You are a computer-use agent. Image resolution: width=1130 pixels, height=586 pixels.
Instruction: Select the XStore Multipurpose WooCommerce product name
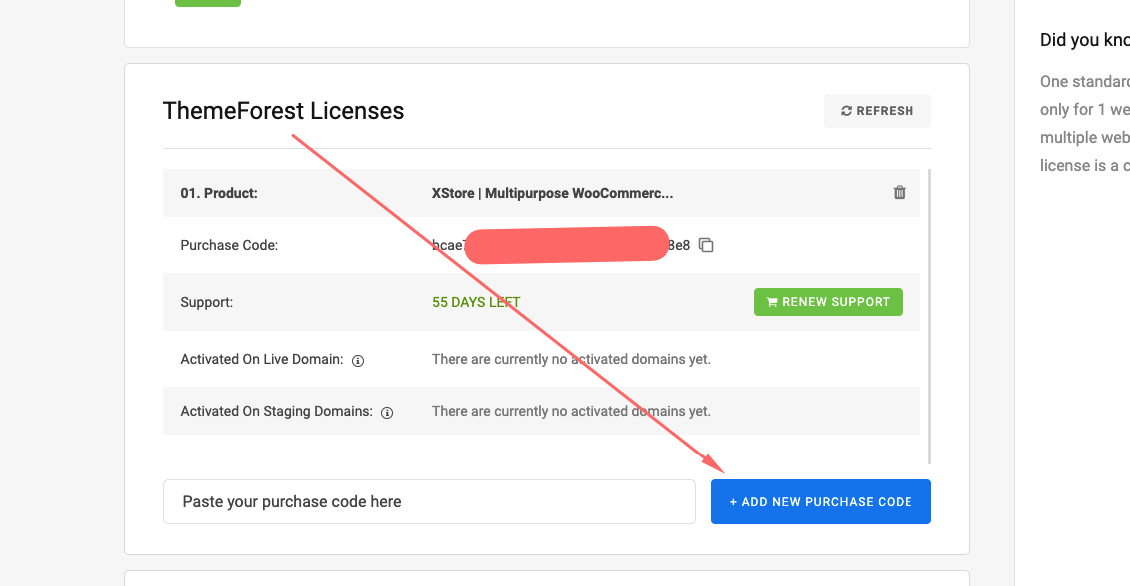pyautogui.click(x=553, y=193)
